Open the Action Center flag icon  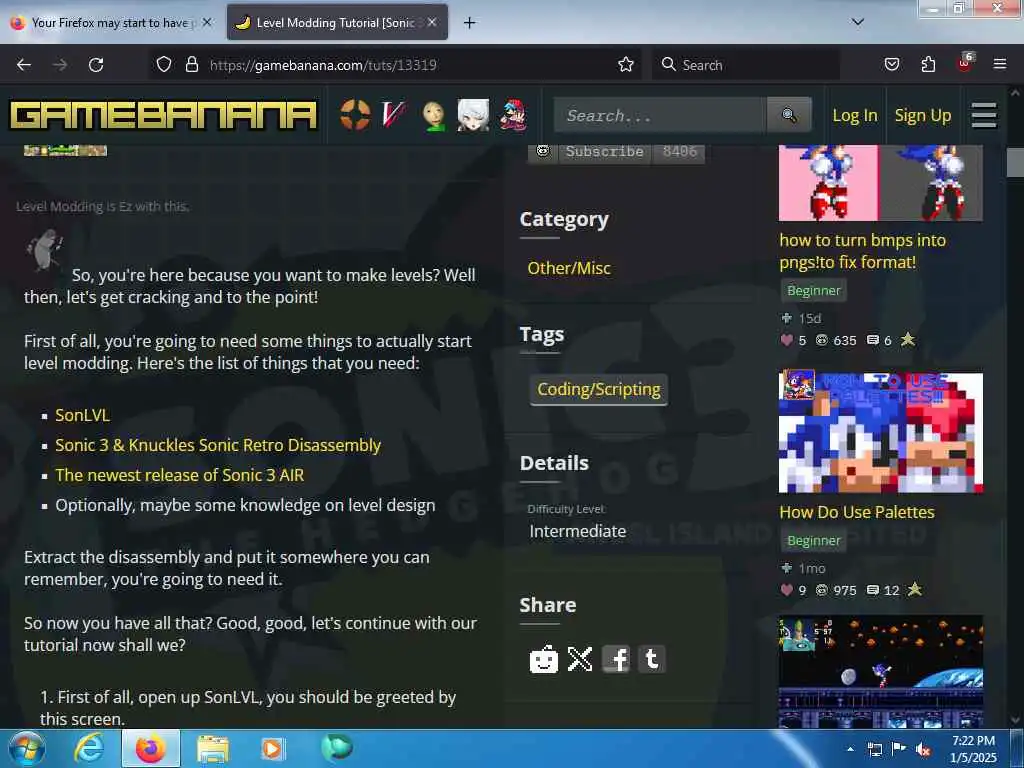899,749
